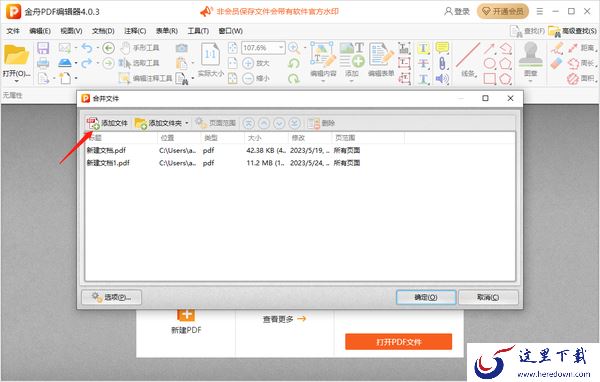Click the 登录 login link
600x382 pixels.
457,11
